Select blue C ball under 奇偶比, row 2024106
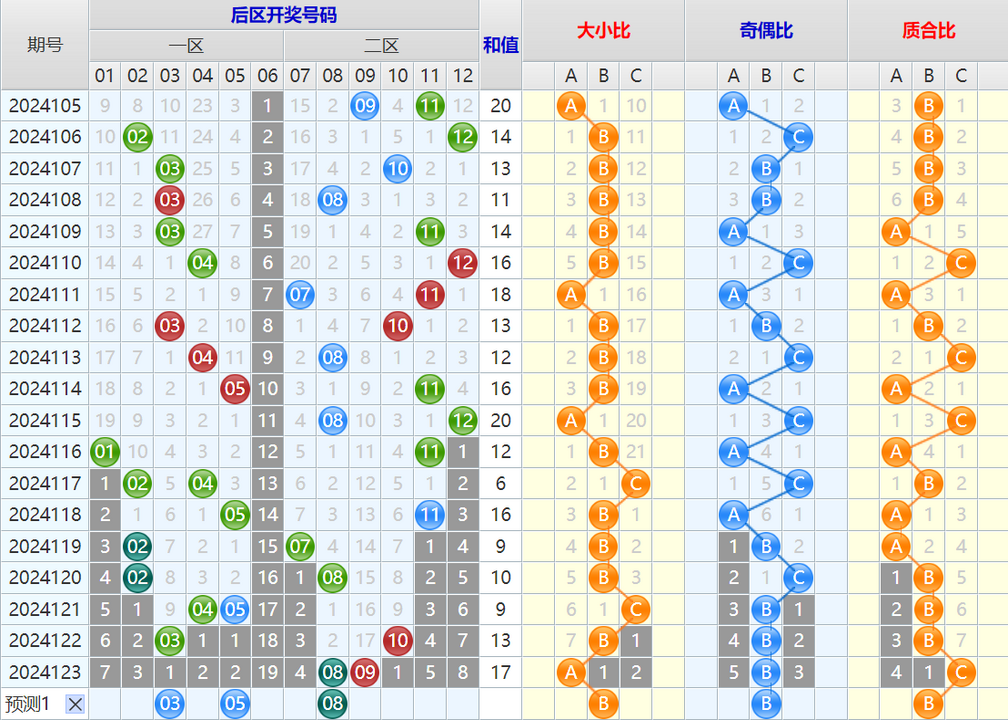 click(x=798, y=137)
